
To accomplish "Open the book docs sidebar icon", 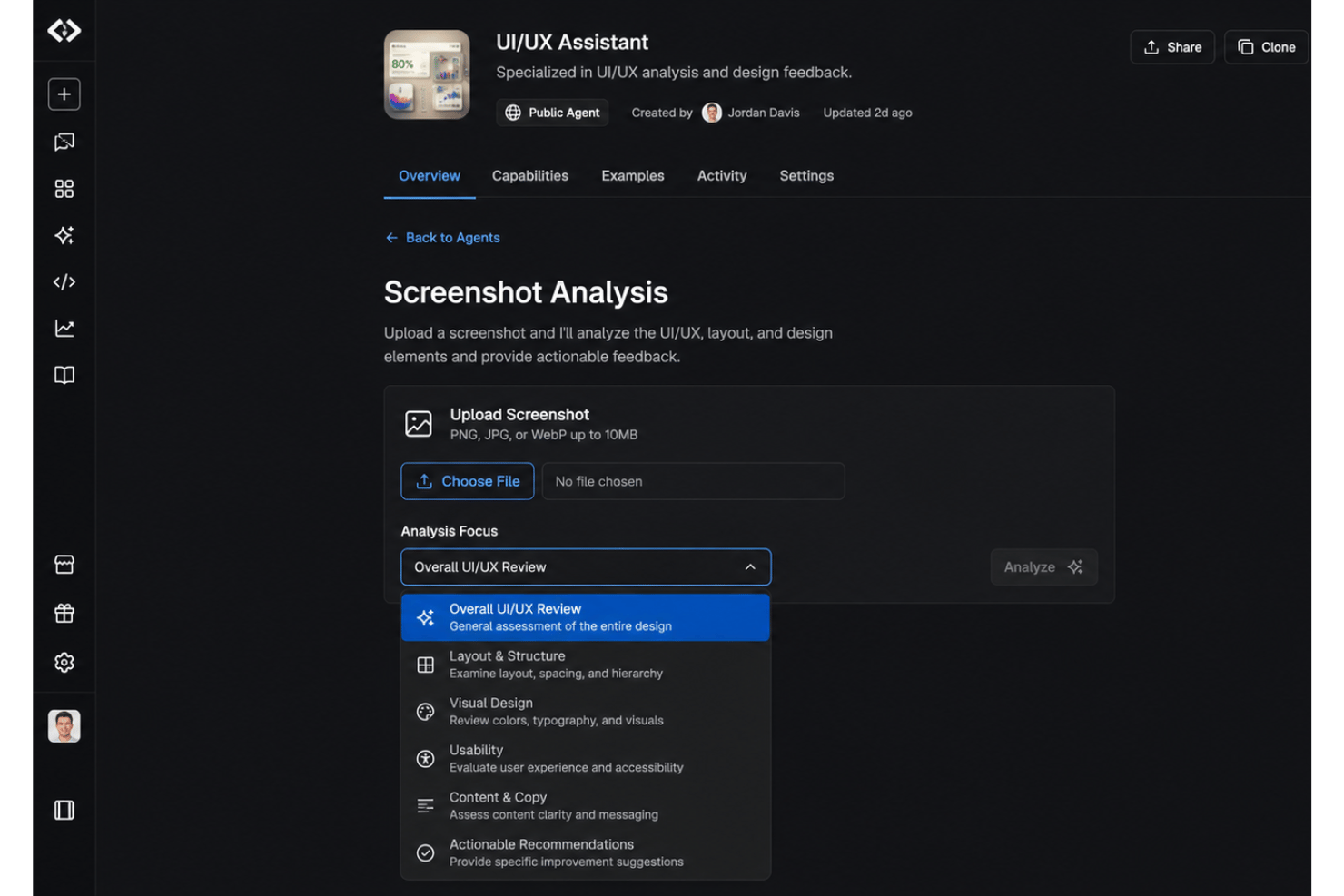I will click(64, 375).
